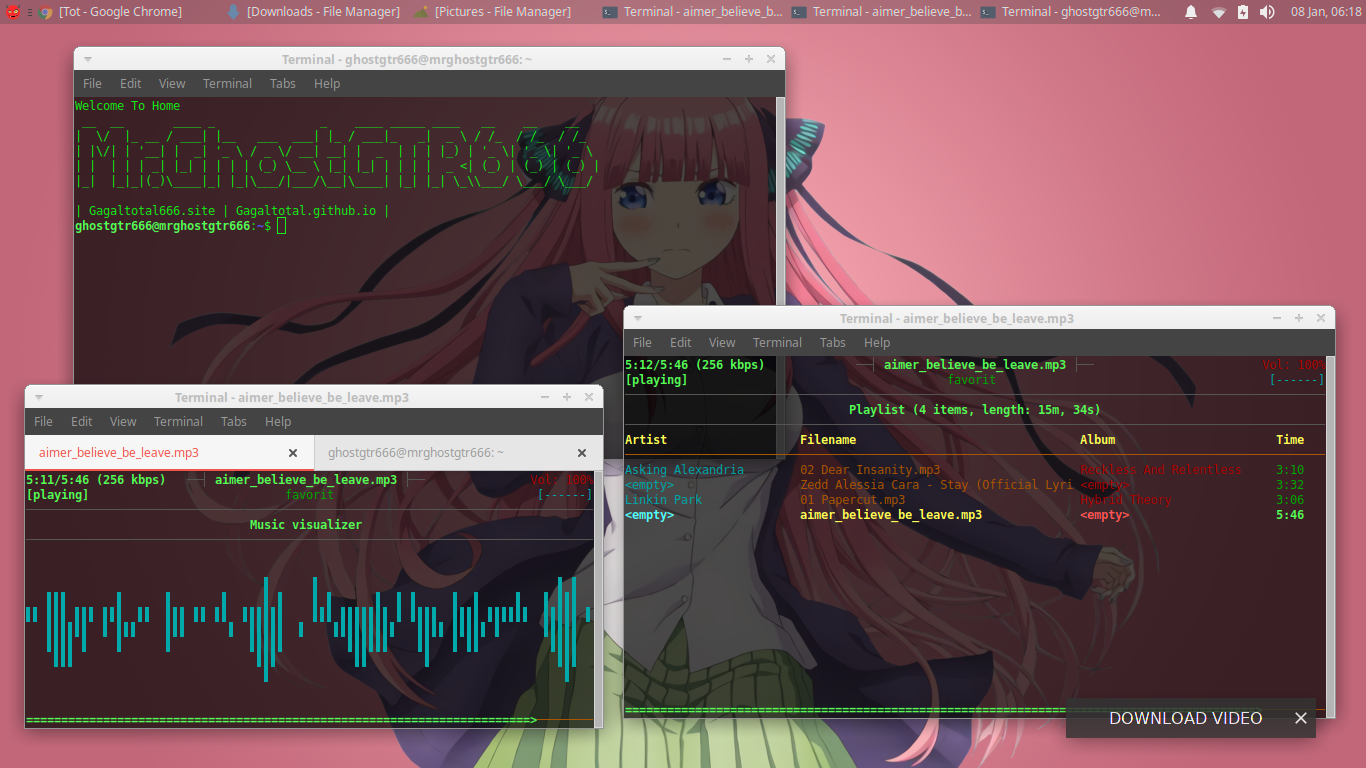Open the View menu in the welcome terminal
Screen dimensions: 1366x768
click(171, 84)
